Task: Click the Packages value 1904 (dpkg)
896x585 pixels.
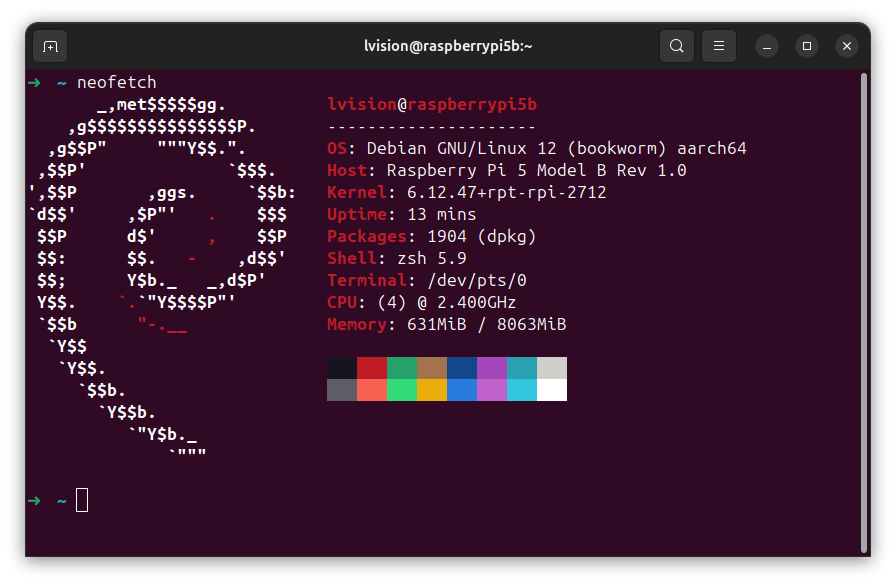Action: [x=482, y=237]
